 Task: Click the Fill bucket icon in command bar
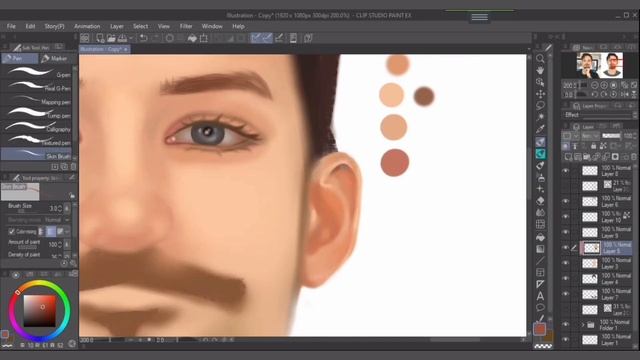(x=192, y=38)
